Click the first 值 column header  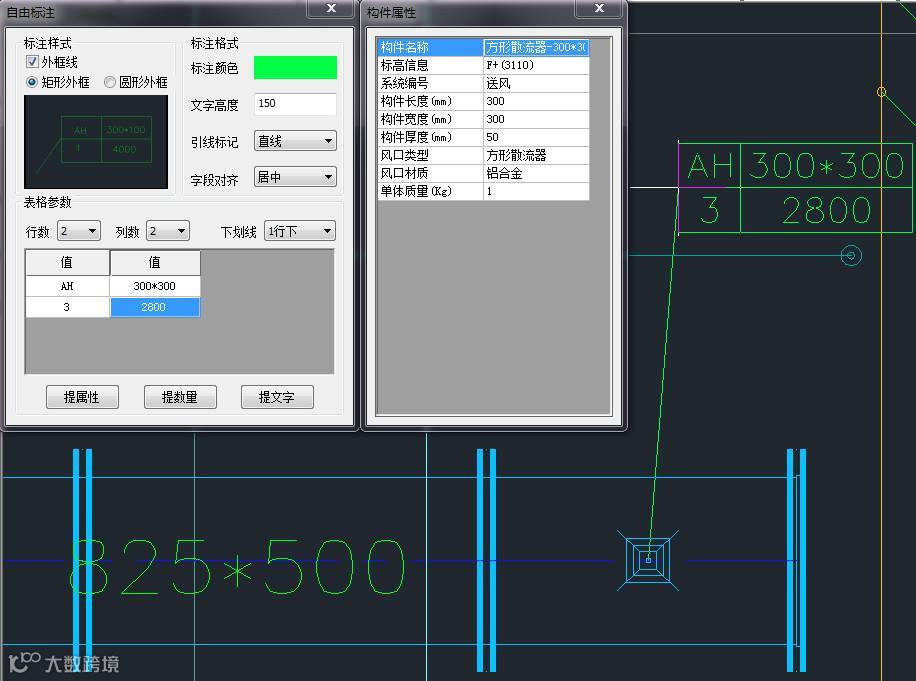[67, 263]
